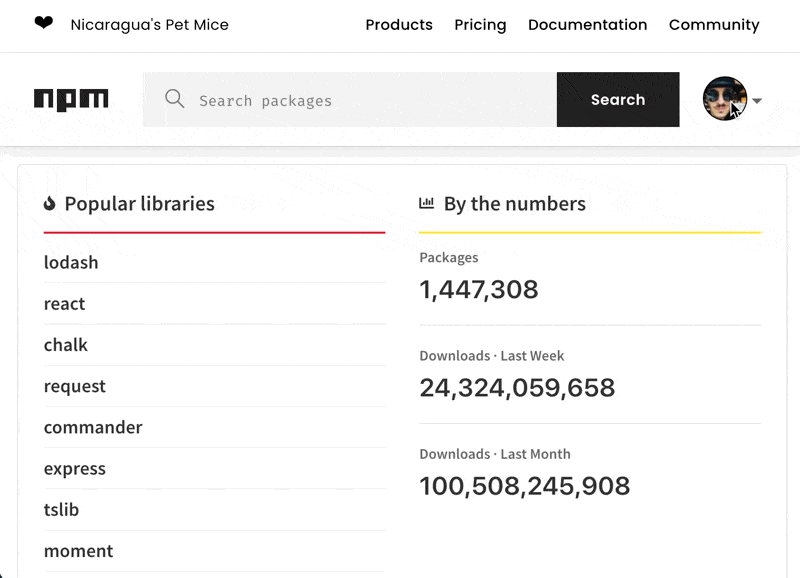800x578 pixels.
Task: Click the npm wordmark logo
Action: tap(72, 99)
